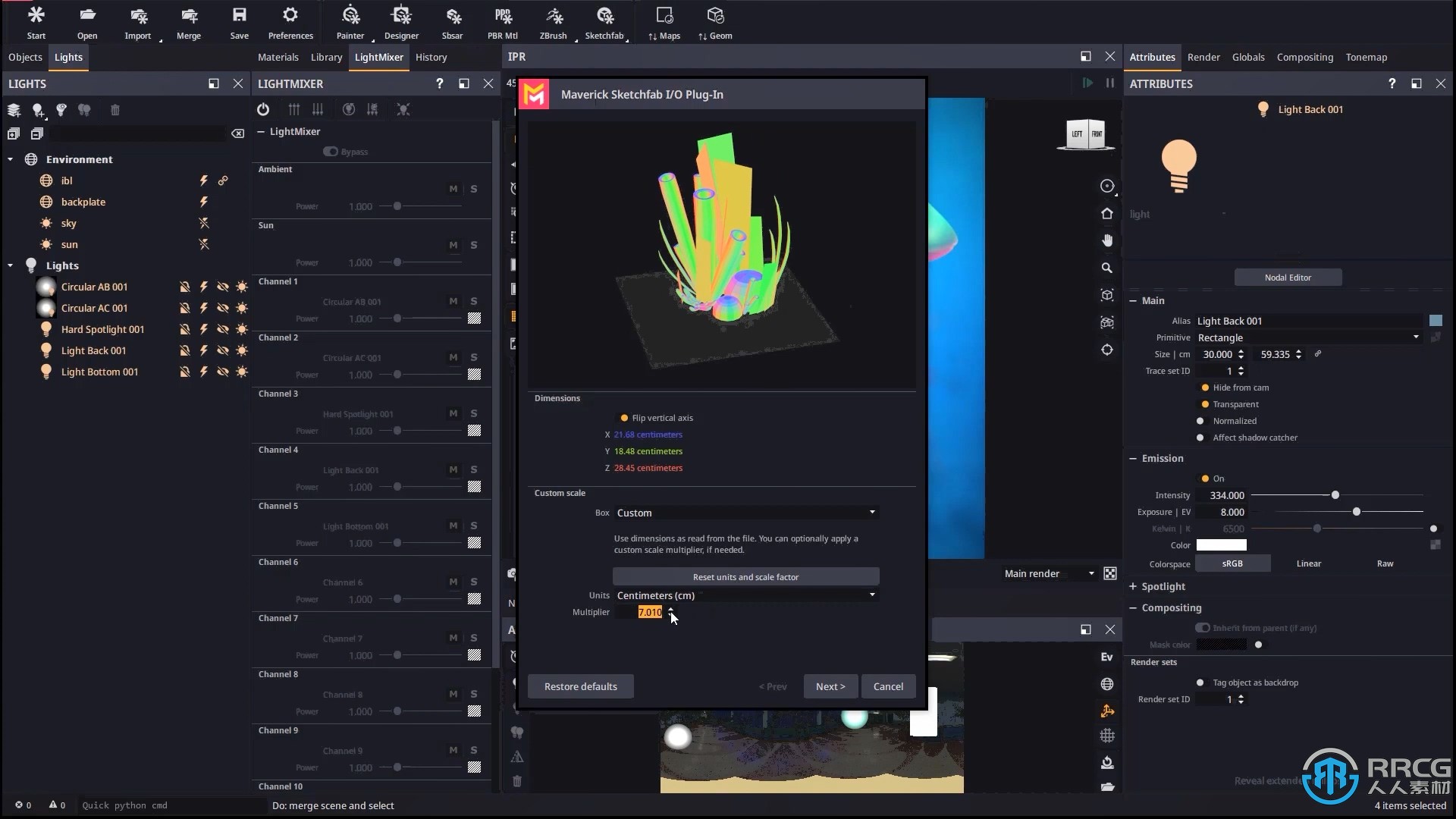Collapse the Lights tree group
Image resolution: width=1456 pixels, height=819 pixels.
coord(11,265)
